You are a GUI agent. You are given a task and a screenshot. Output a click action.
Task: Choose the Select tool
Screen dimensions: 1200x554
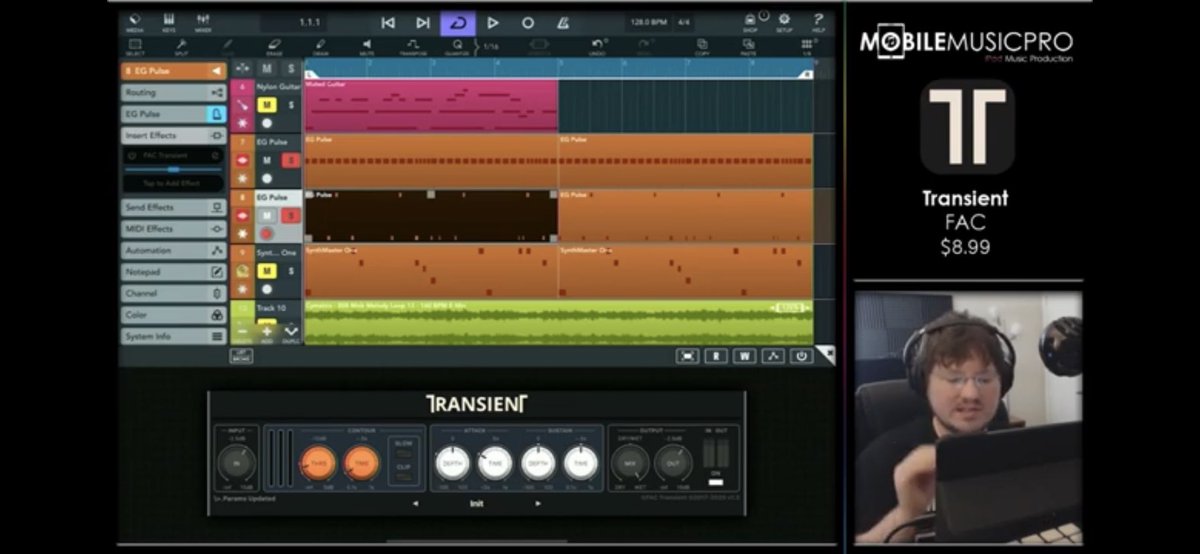tap(135, 47)
